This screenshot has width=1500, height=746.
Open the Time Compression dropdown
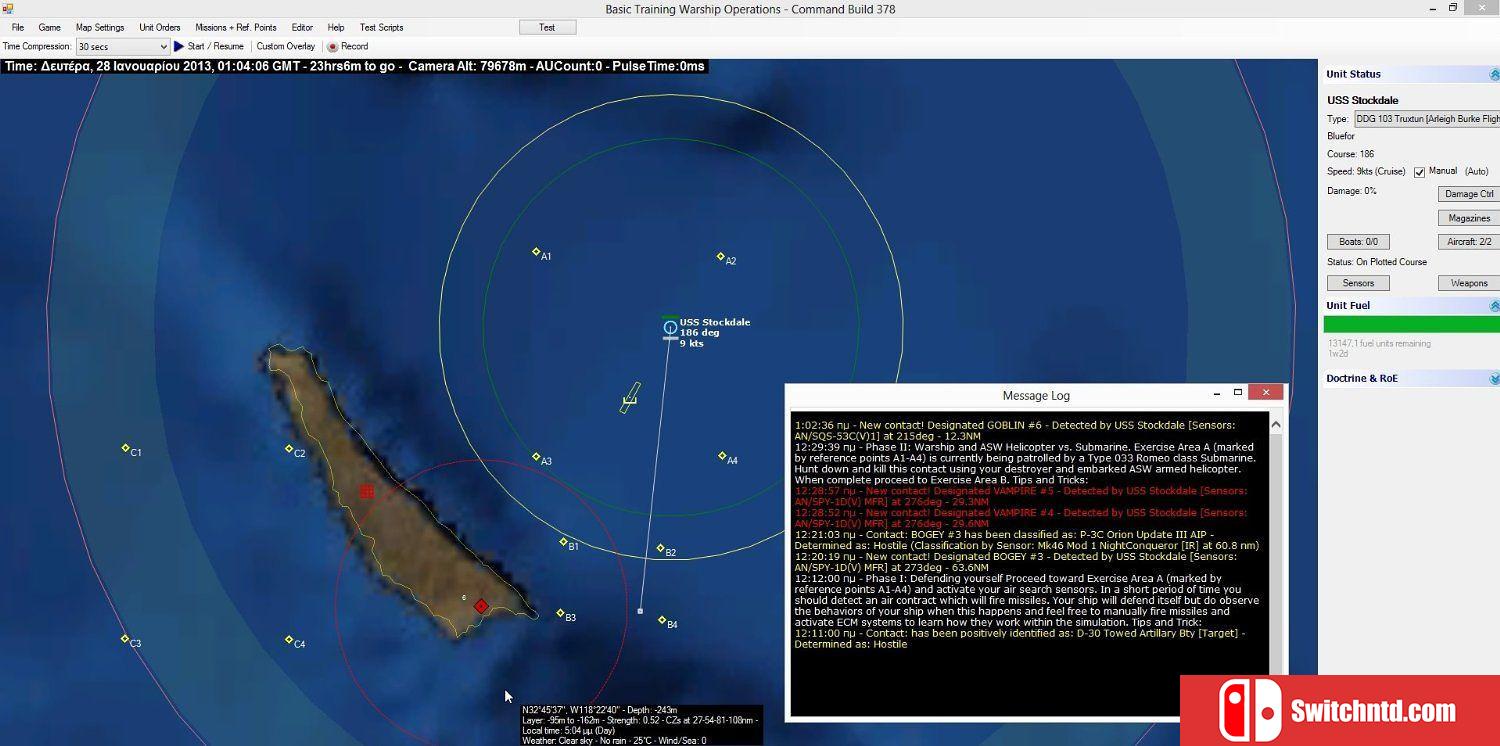click(123, 47)
